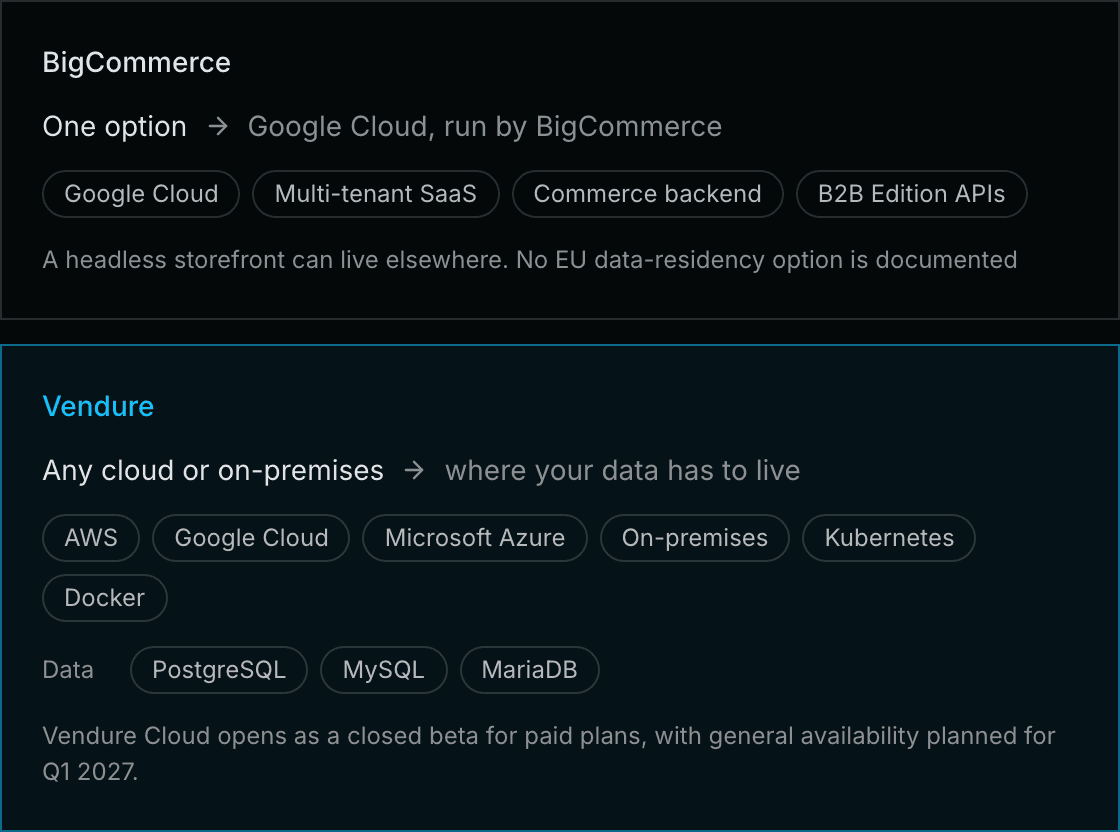Select the MariaDB chip
The width and height of the screenshot is (1120, 832).
[529, 670]
